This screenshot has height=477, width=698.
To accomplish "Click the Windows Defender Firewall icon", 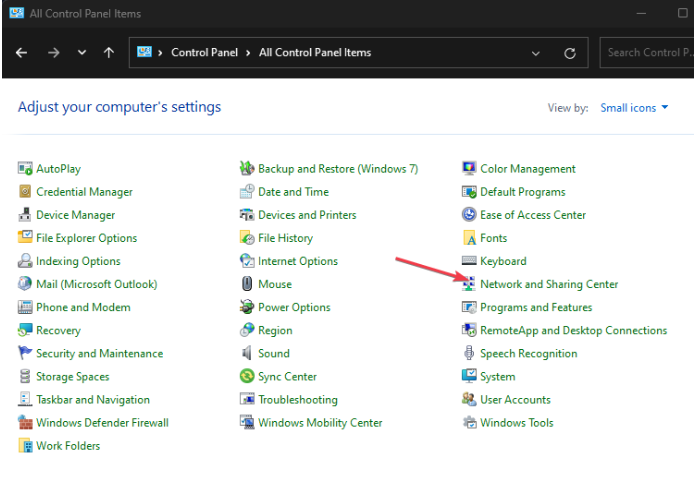I will pyautogui.click(x=25, y=423).
